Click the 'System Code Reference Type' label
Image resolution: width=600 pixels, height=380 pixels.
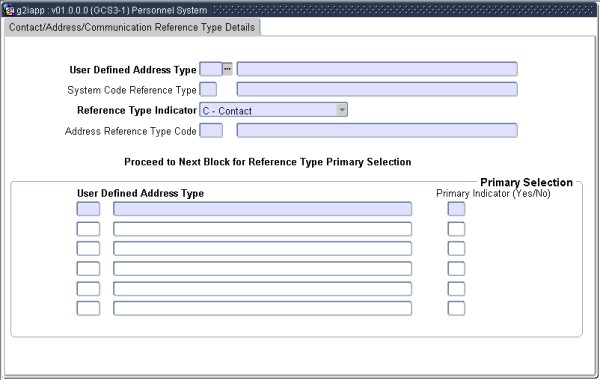[x=132, y=90]
